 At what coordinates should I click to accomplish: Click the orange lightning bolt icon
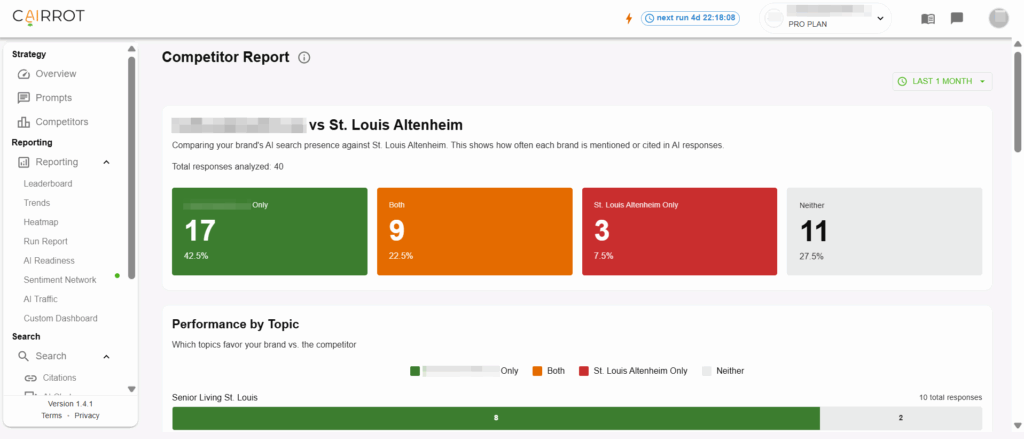pos(629,18)
